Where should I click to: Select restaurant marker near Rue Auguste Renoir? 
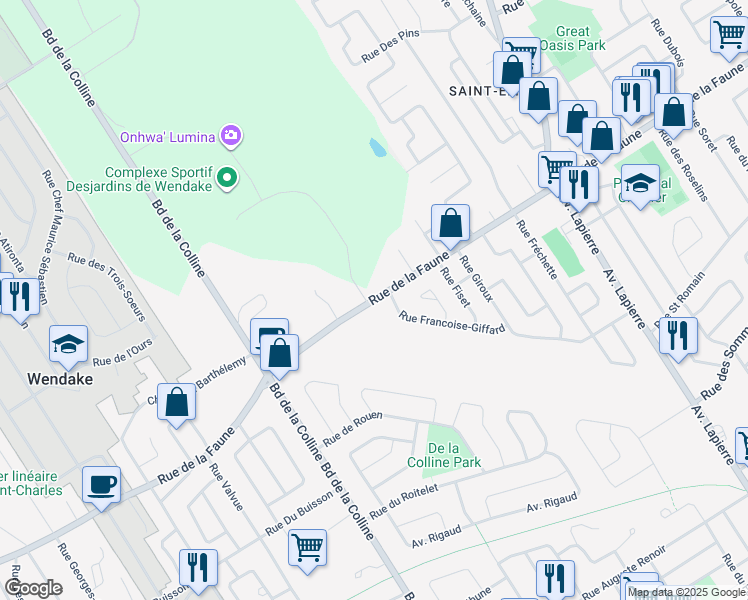coord(555,577)
